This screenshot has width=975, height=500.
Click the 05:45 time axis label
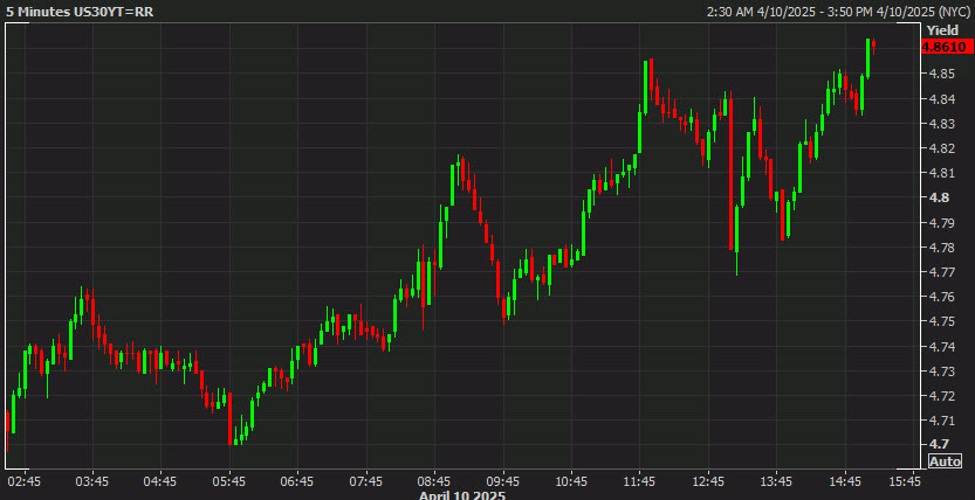[x=230, y=480]
